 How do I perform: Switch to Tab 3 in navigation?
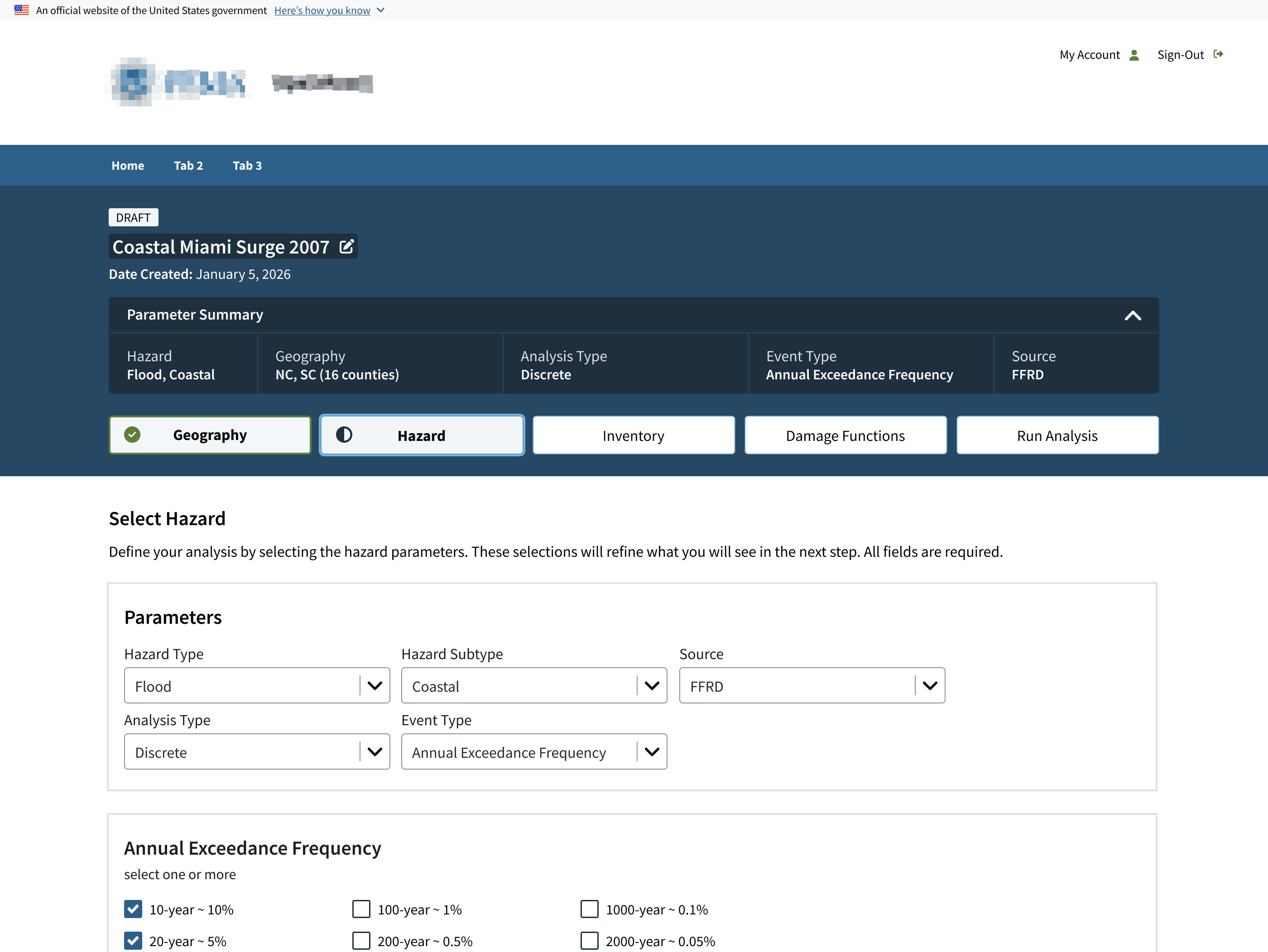[x=247, y=166]
